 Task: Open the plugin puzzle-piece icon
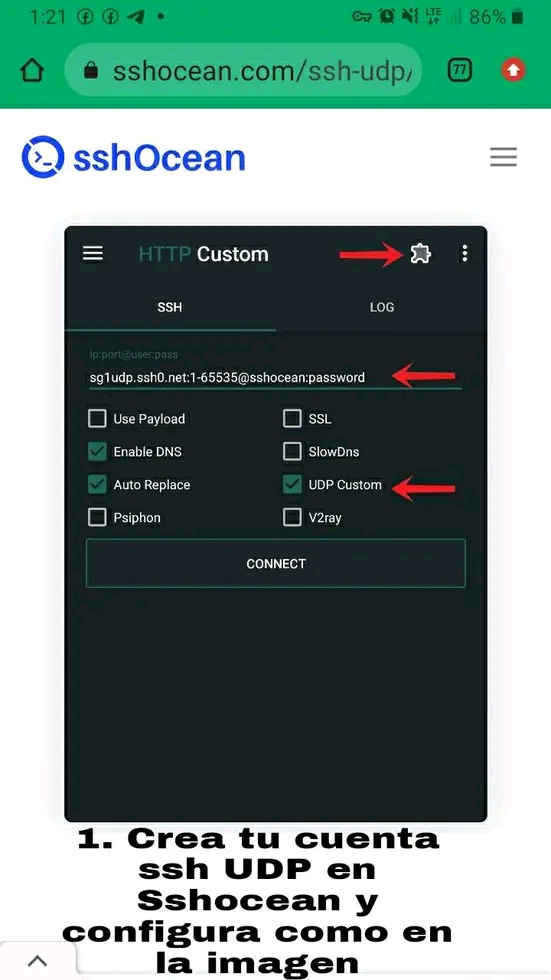420,253
